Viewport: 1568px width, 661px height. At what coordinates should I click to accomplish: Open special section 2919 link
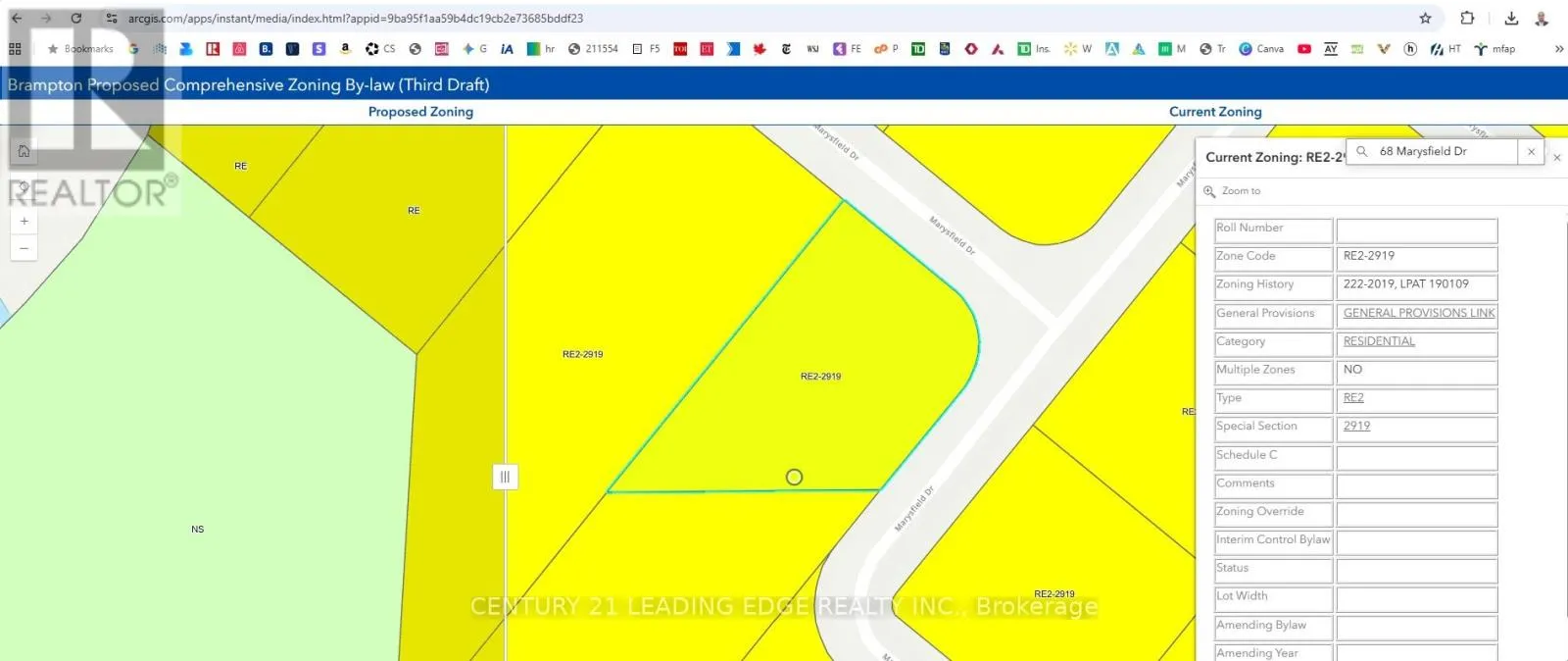pos(1356,427)
